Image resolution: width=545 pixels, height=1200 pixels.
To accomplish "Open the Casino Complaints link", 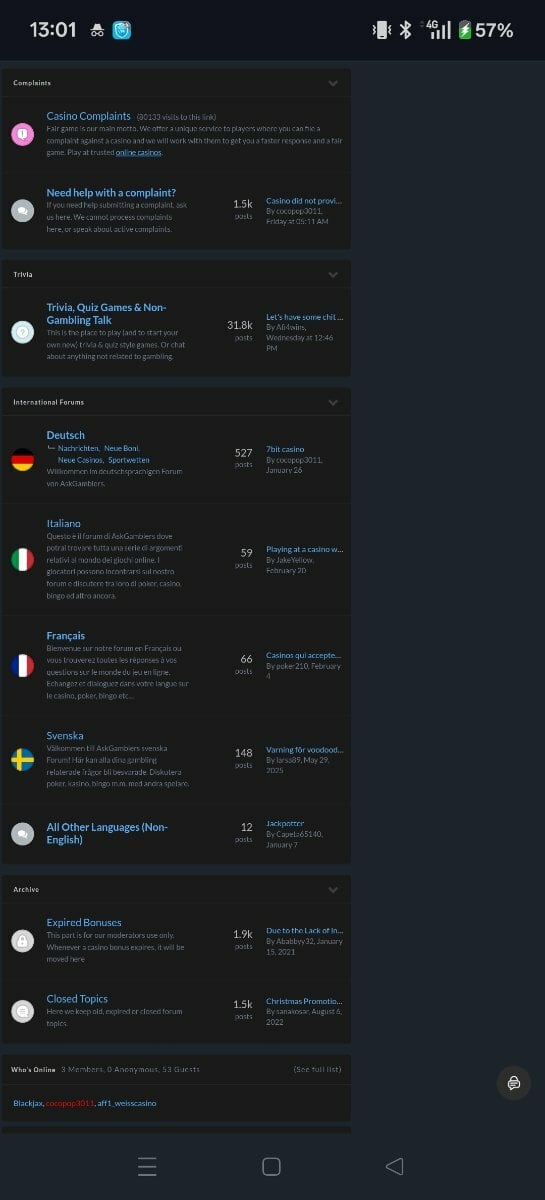I will tap(89, 116).
